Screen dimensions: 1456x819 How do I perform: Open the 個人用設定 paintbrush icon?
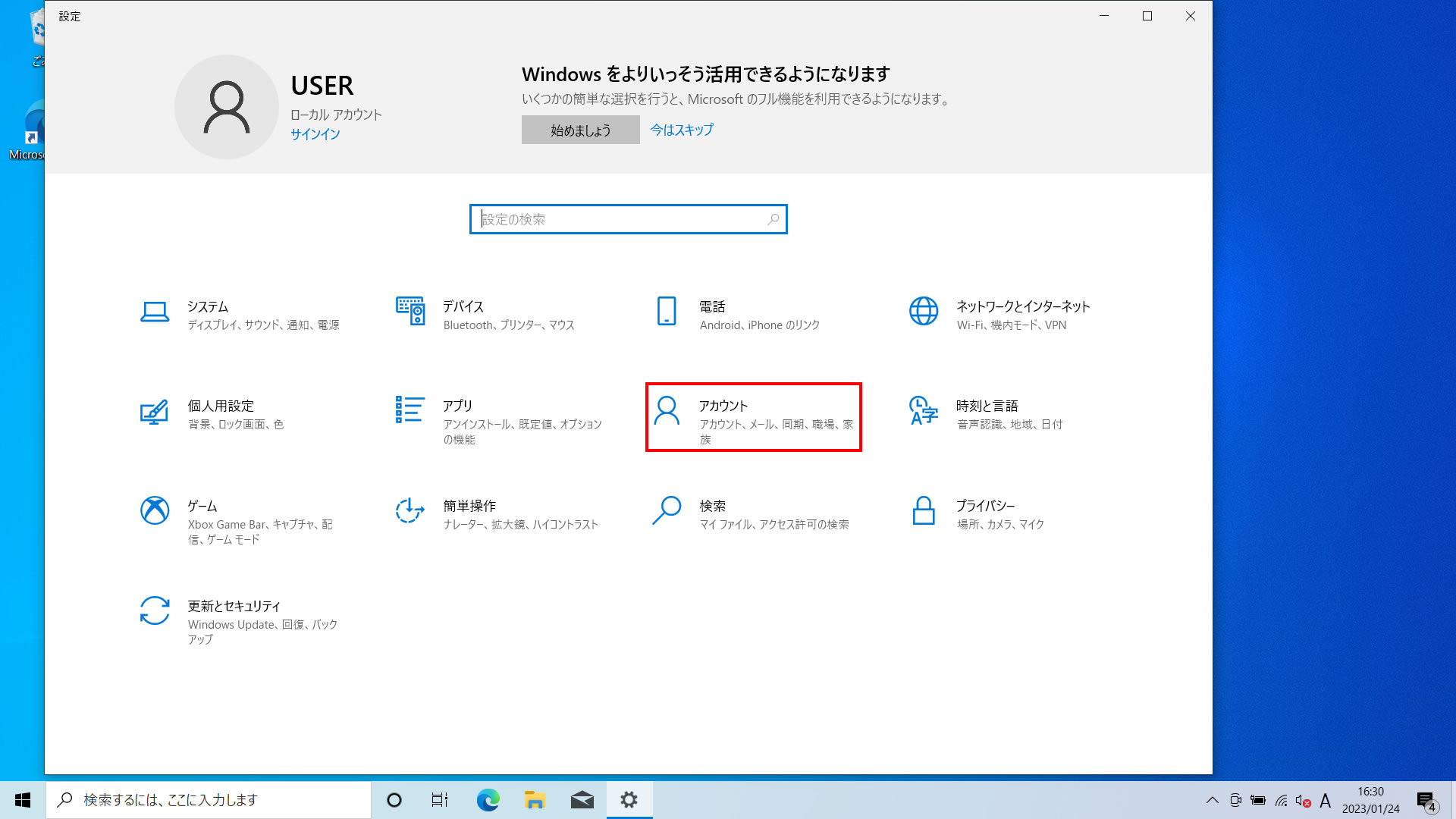[154, 412]
